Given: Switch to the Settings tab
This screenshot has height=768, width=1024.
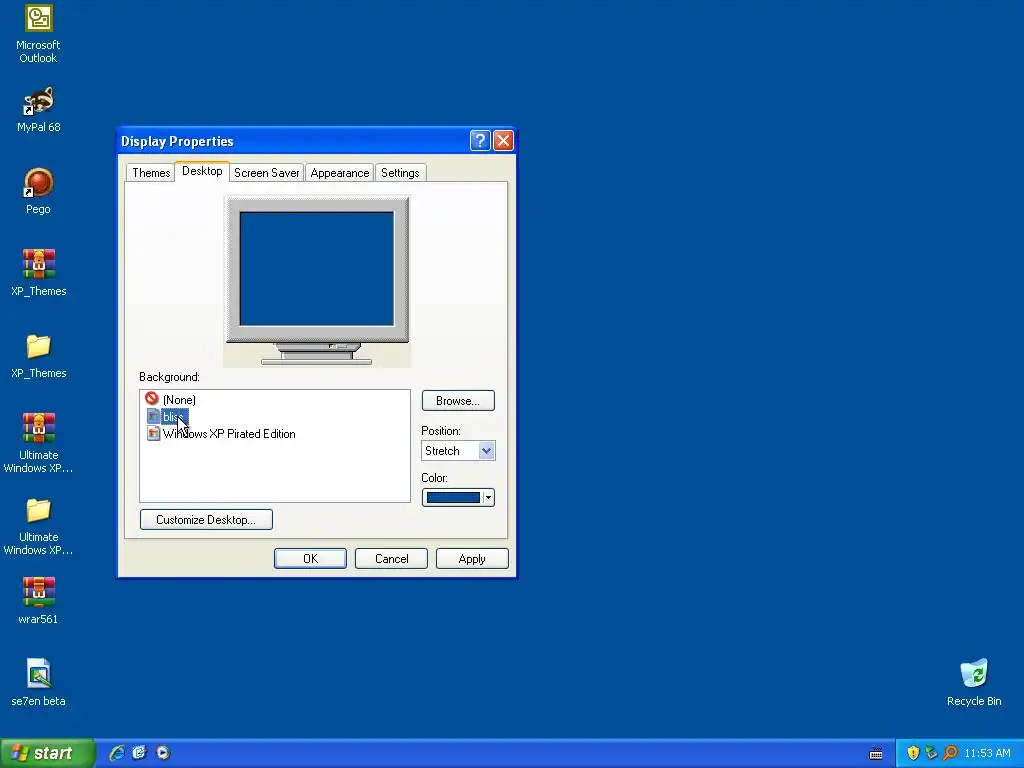Looking at the screenshot, I should pos(400,172).
